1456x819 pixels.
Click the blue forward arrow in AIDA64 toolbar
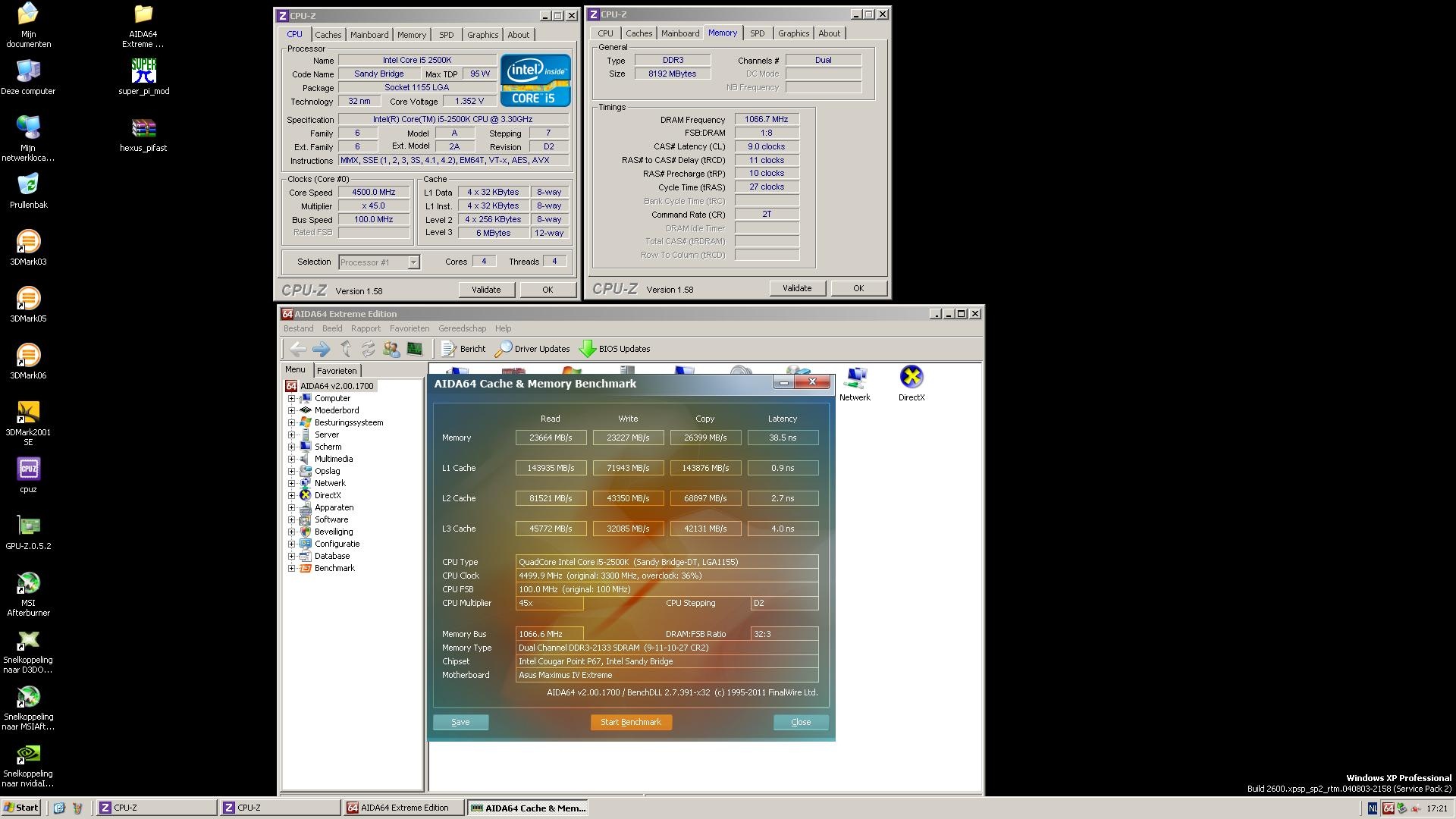[x=321, y=349]
